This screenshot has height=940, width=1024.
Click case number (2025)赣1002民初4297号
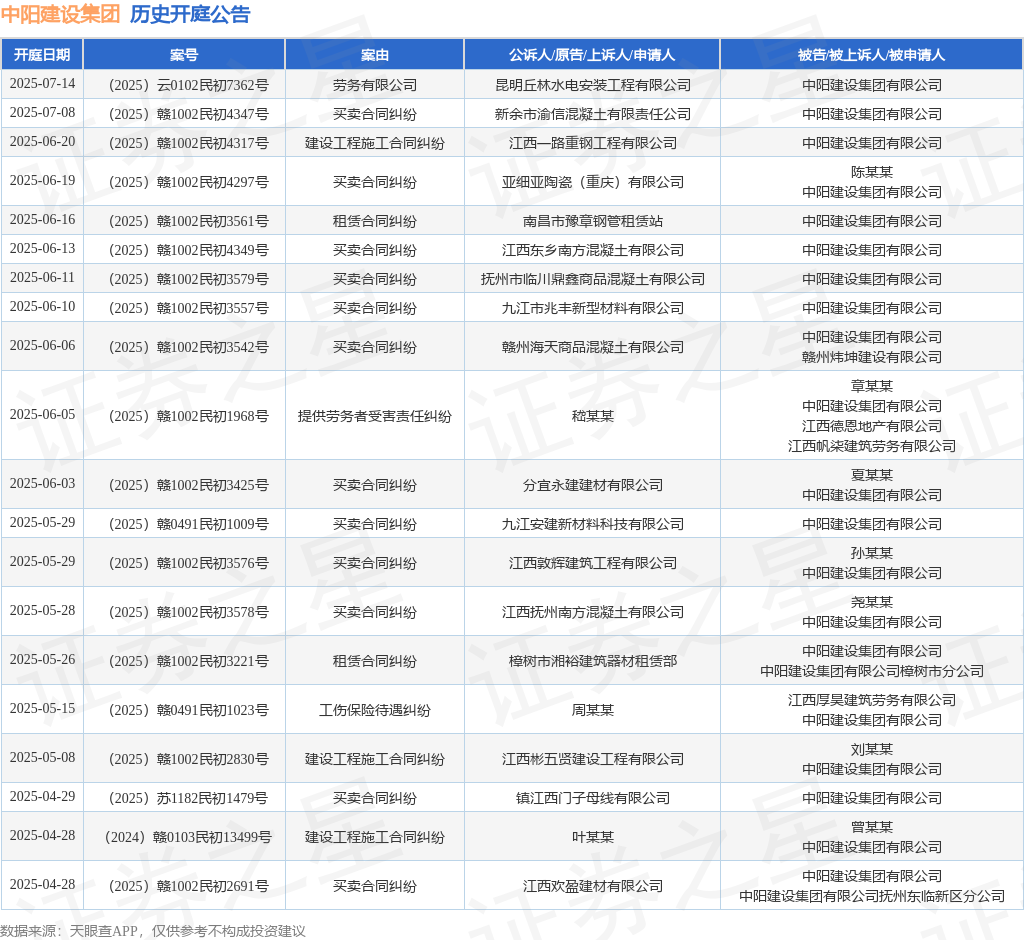click(x=187, y=182)
